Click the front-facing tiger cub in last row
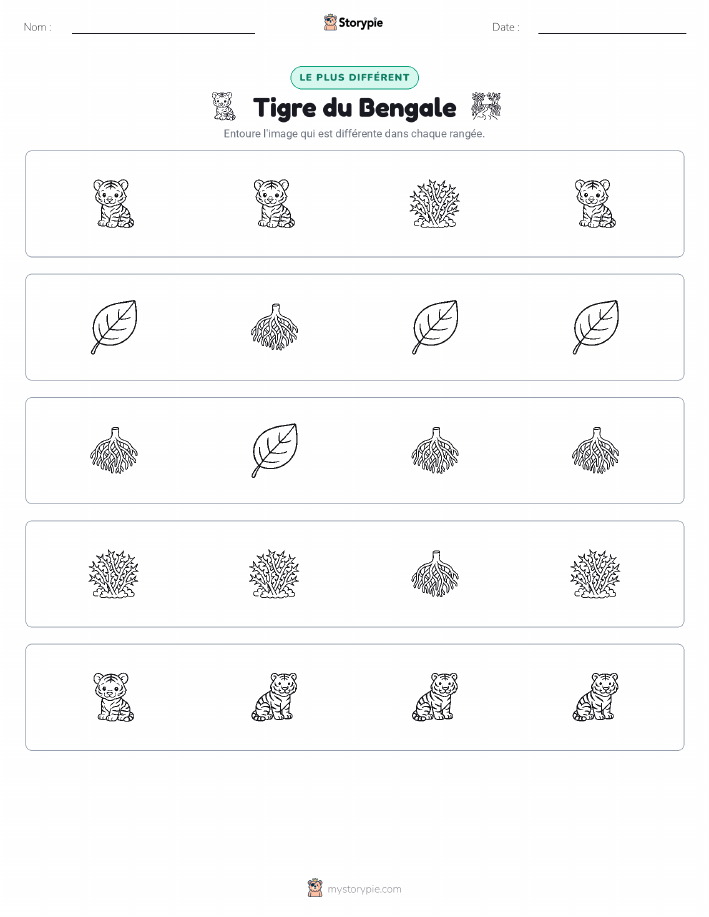This screenshot has height=917, width=709. 113,697
